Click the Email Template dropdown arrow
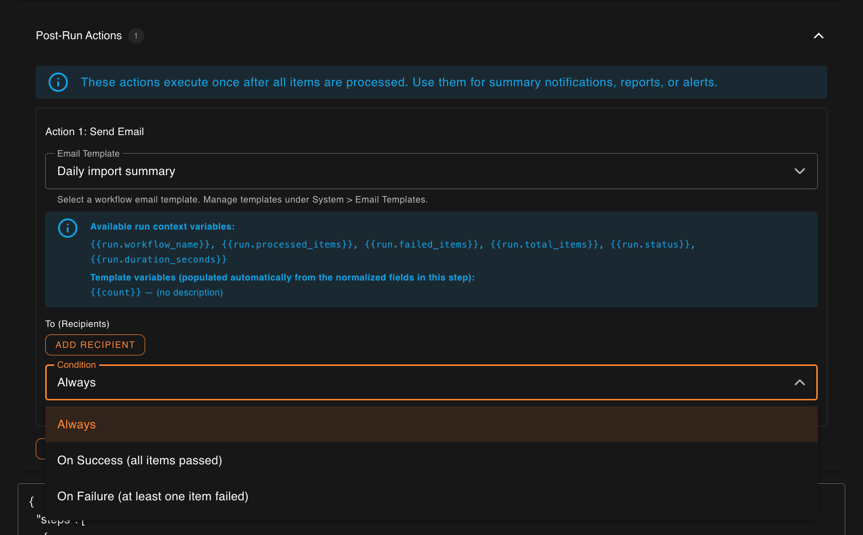 coord(799,171)
